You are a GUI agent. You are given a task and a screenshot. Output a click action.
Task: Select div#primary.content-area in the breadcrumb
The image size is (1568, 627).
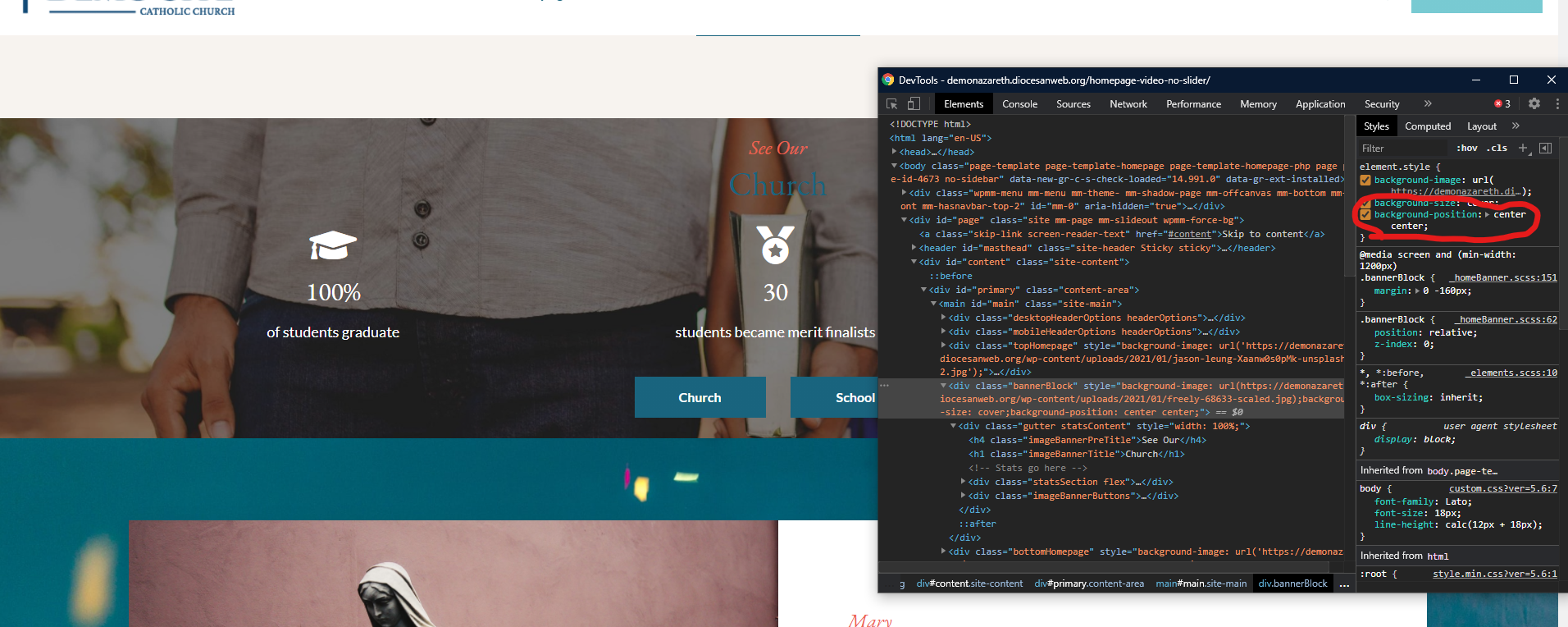click(x=1088, y=584)
